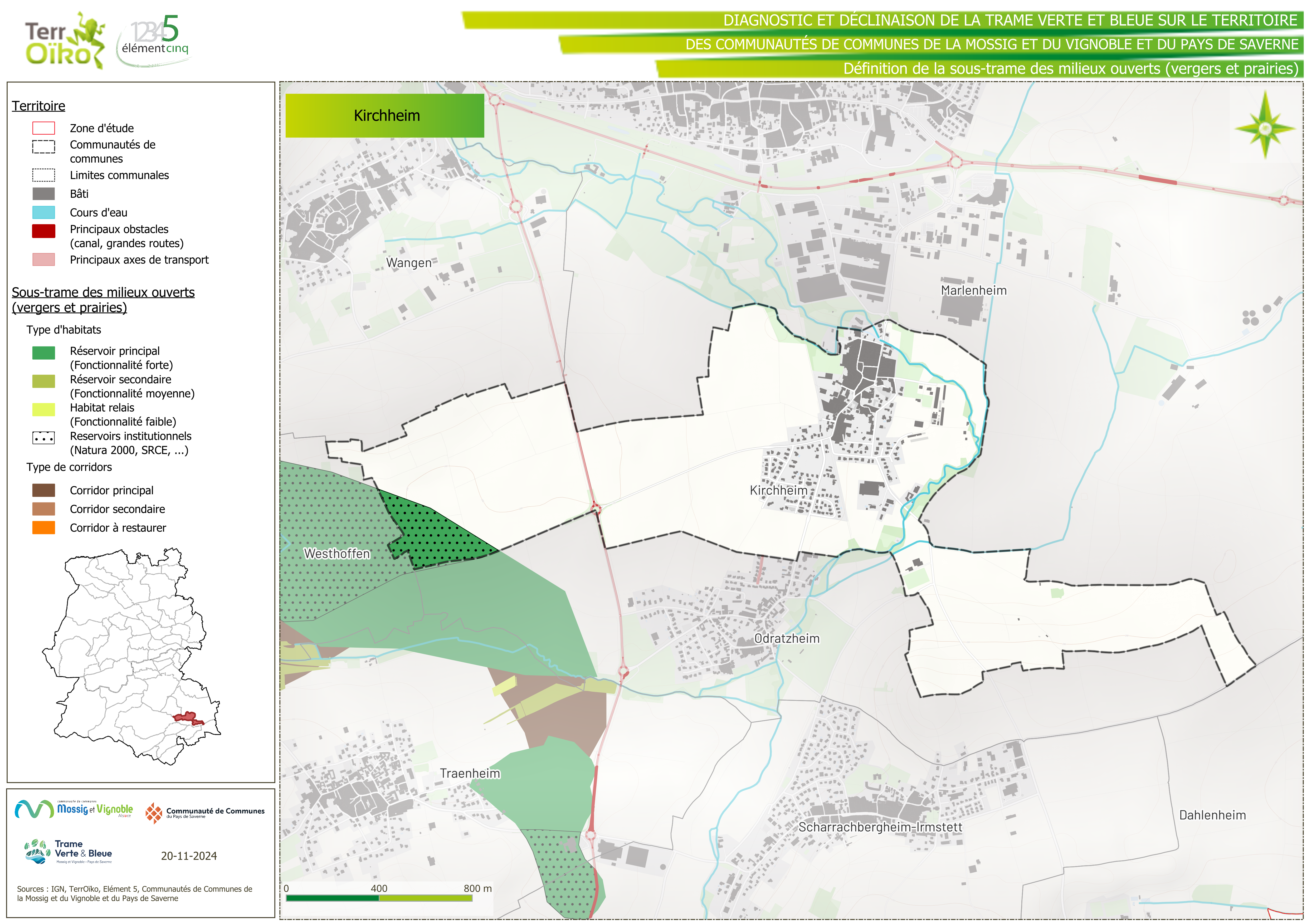The image size is (1307, 924).
Task: Click the Corridor à restaurer orange swatch
Action: click(44, 528)
